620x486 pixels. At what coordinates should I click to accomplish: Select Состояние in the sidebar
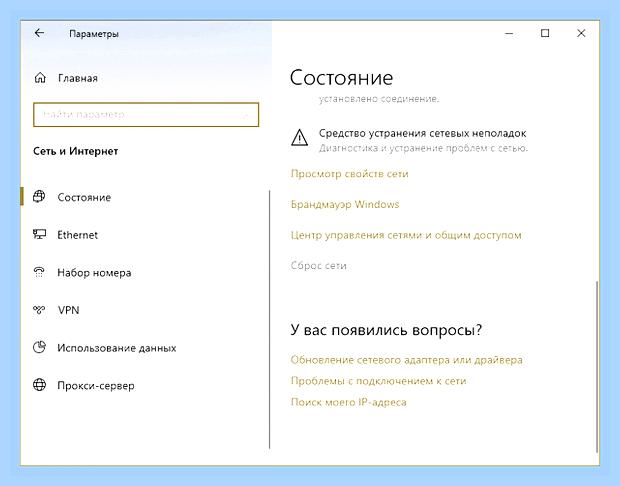[x=84, y=197]
